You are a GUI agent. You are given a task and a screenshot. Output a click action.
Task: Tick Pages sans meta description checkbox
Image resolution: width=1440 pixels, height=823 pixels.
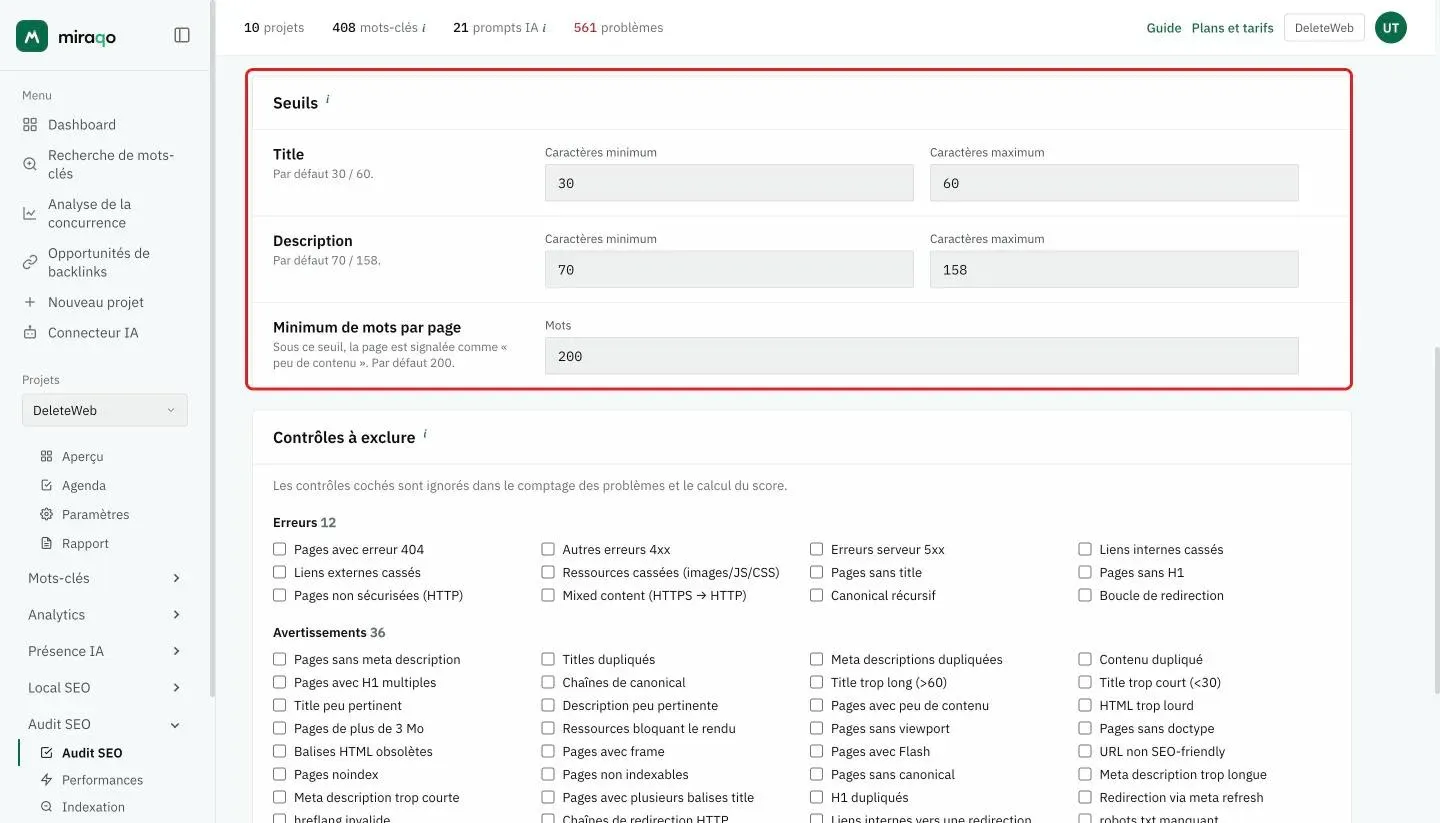280,659
